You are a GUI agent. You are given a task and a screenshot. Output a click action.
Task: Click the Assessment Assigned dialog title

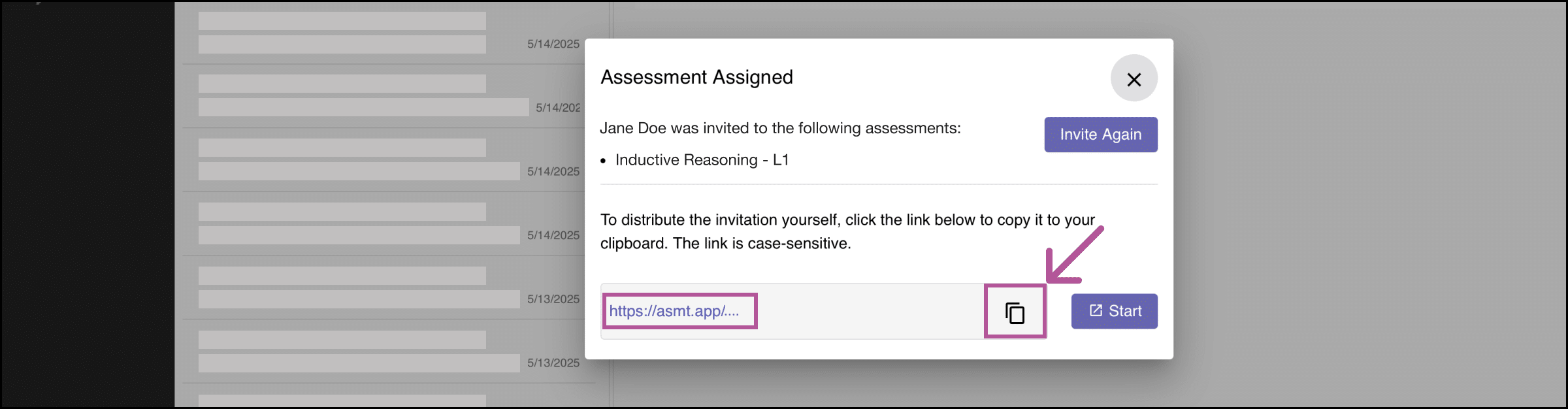coord(696,77)
